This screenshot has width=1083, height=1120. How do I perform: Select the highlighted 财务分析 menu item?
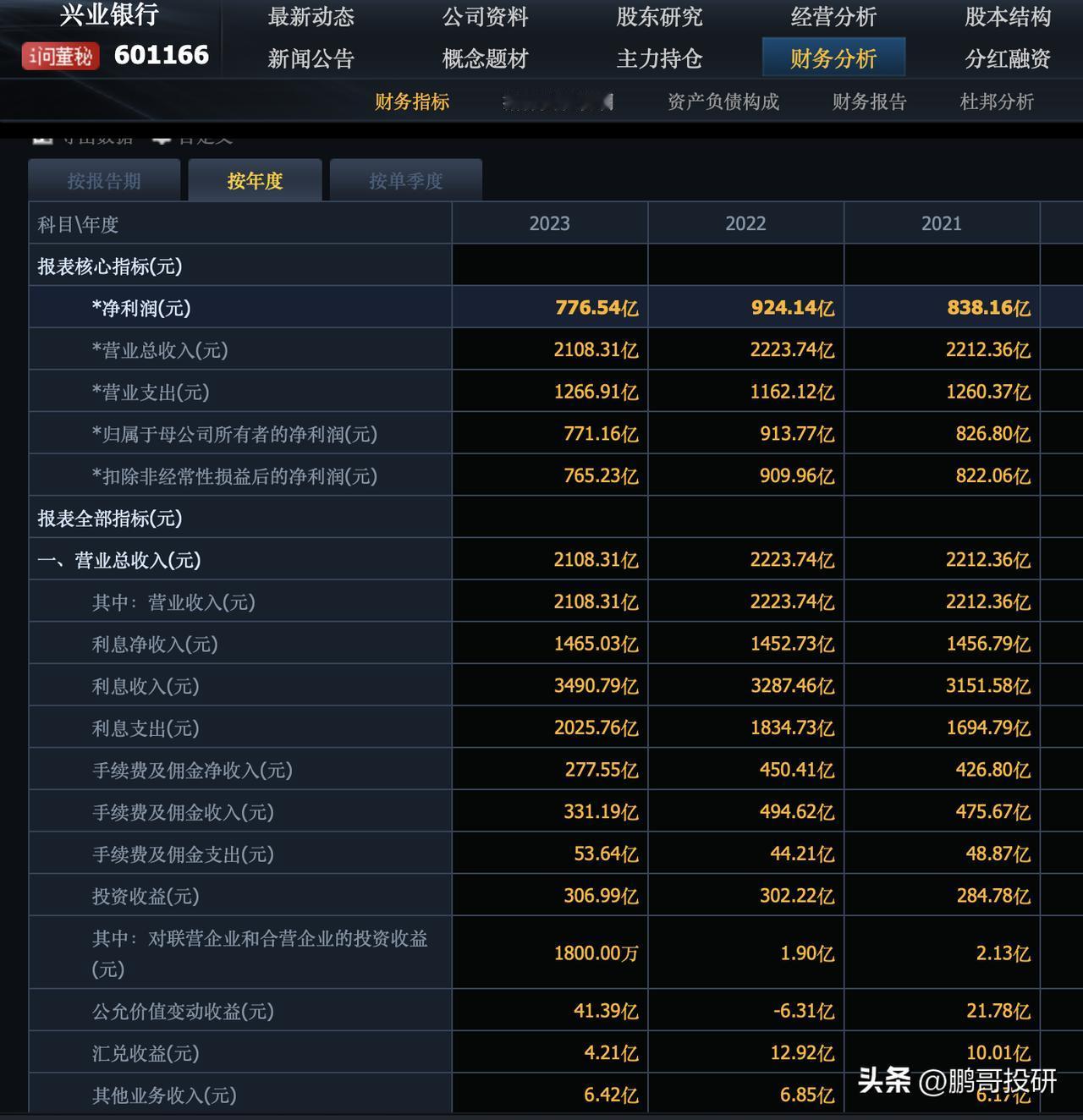click(x=833, y=58)
